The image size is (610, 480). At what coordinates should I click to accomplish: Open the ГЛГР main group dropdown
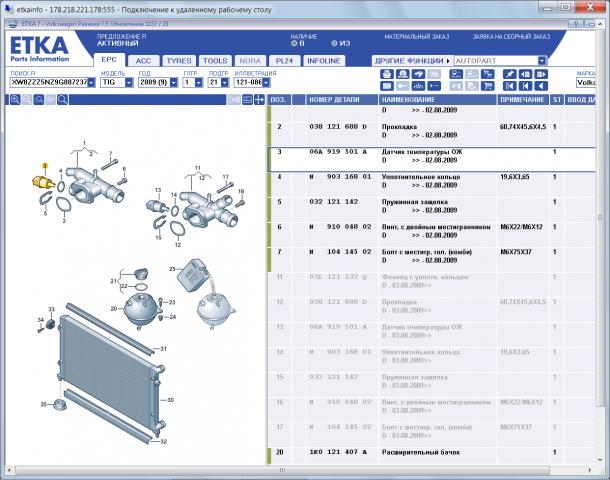click(199, 82)
